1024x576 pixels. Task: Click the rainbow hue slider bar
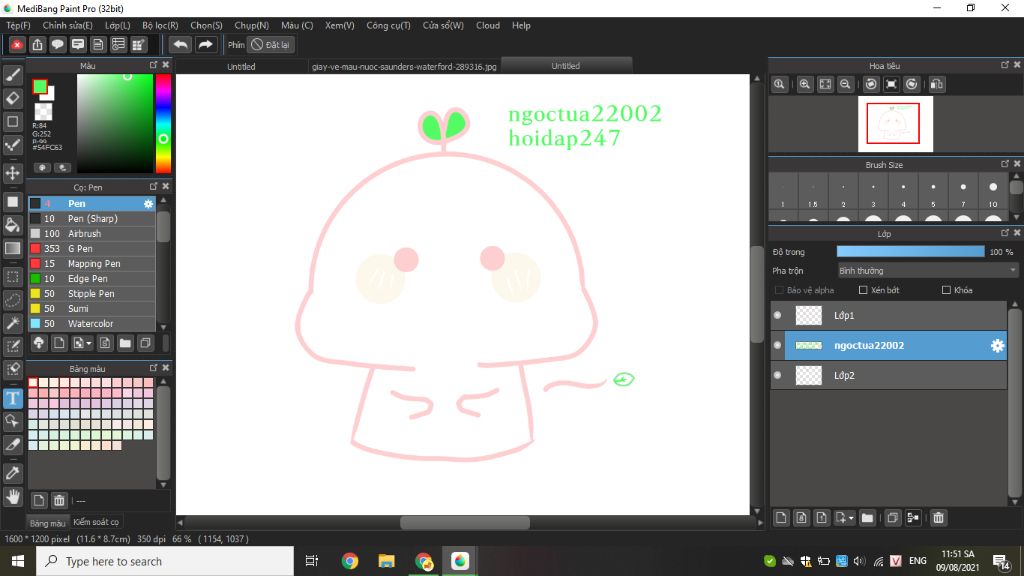click(163, 123)
